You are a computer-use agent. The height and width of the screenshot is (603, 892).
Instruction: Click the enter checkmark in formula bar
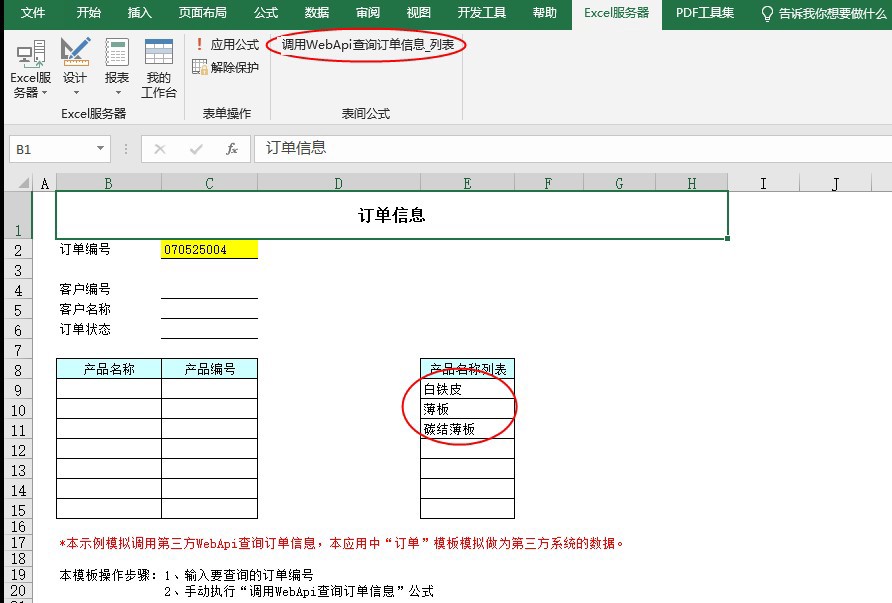click(196, 149)
